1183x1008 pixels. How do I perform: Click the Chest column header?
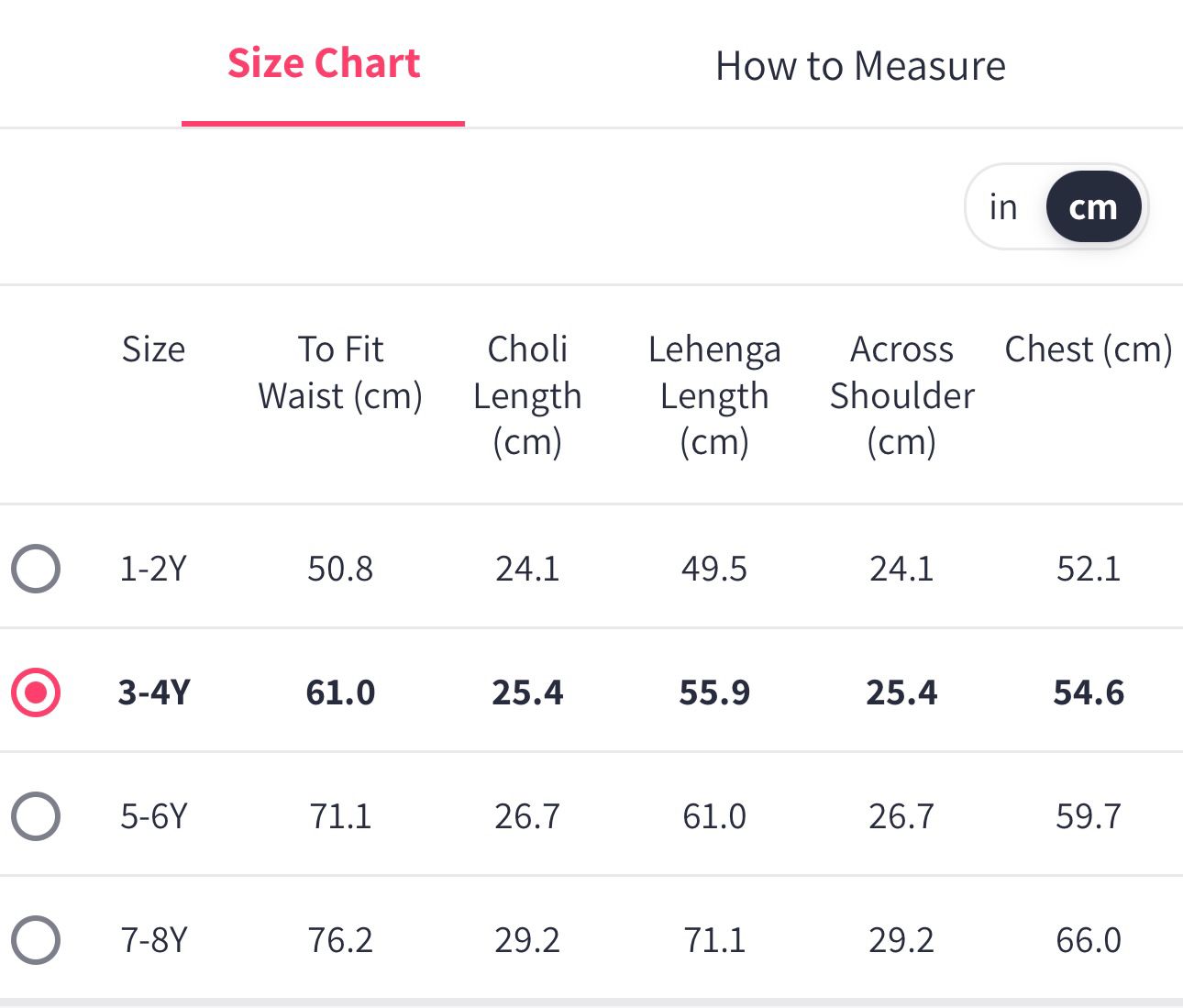click(x=1089, y=349)
